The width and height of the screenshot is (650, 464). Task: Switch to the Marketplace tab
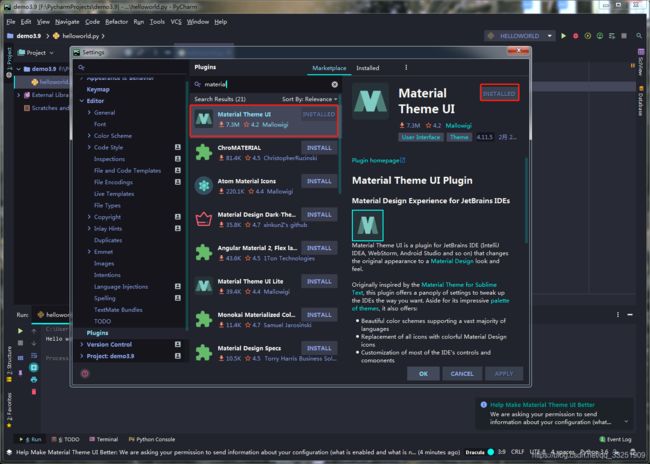329,68
